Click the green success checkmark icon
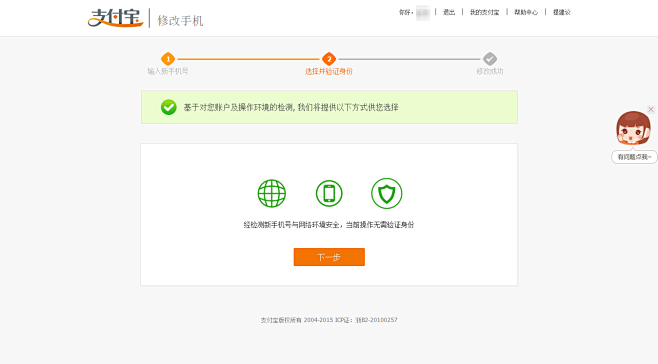The image size is (658, 364). (169, 107)
